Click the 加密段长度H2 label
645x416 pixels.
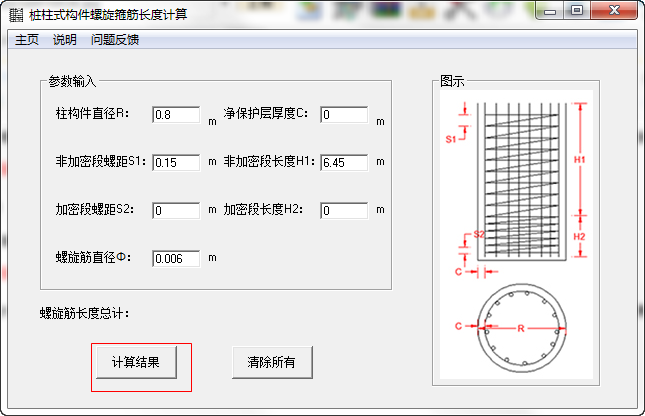pyautogui.click(x=263, y=209)
